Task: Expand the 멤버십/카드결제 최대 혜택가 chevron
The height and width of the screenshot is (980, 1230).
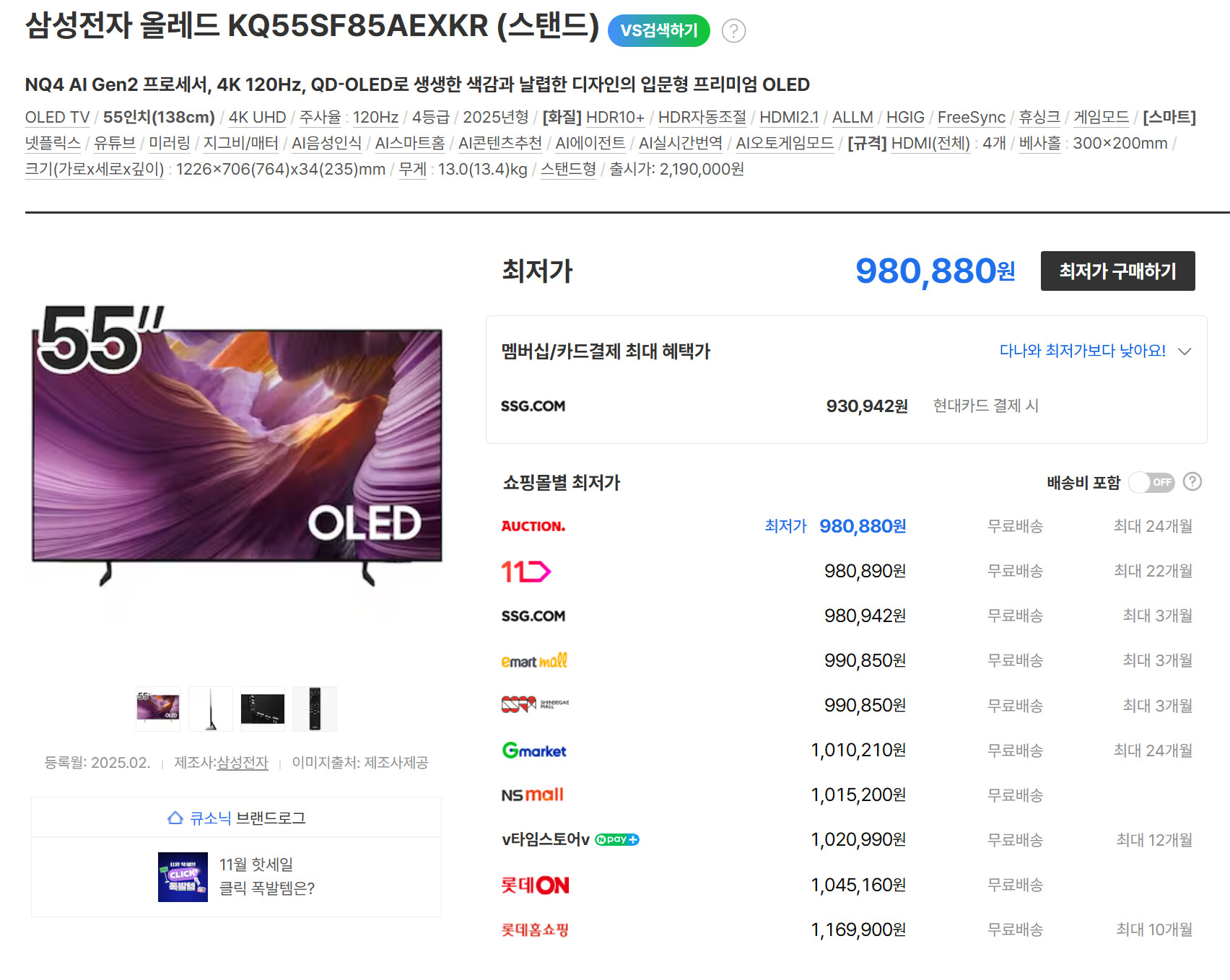Action: point(1185,351)
